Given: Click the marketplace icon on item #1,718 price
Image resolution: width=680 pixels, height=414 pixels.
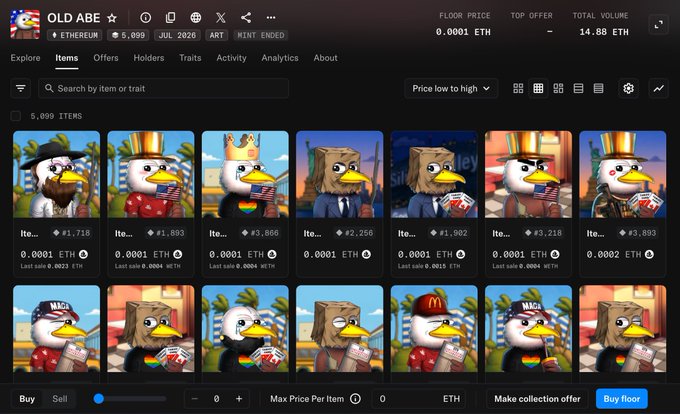Looking at the screenshot, I should [x=83, y=254].
